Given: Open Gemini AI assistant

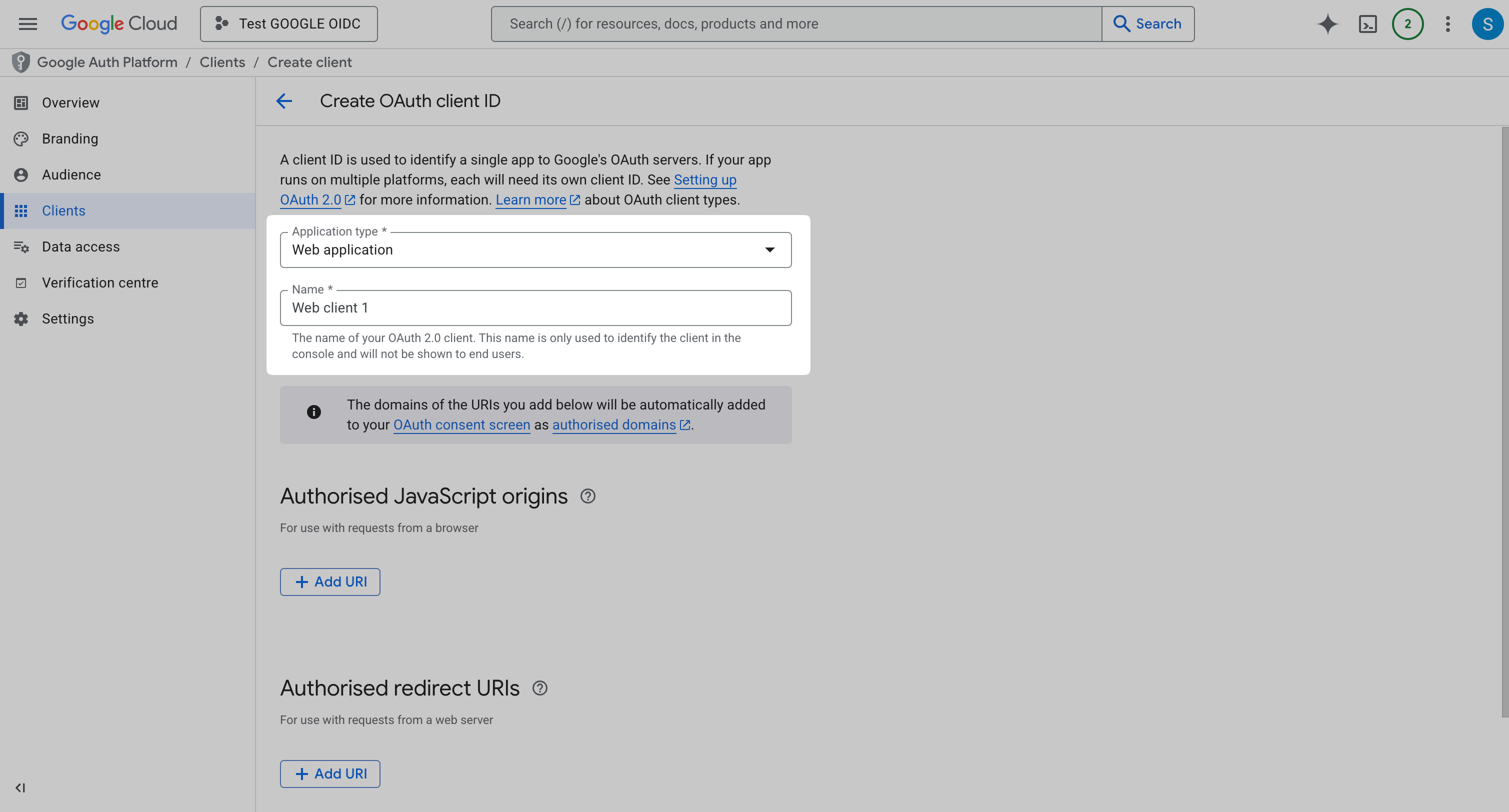Looking at the screenshot, I should [x=1327, y=23].
